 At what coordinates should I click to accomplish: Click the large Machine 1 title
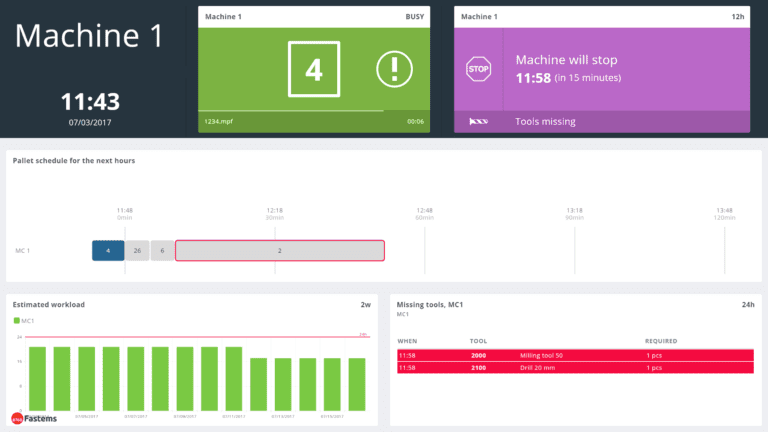pyautogui.click(x=89, y=36)
